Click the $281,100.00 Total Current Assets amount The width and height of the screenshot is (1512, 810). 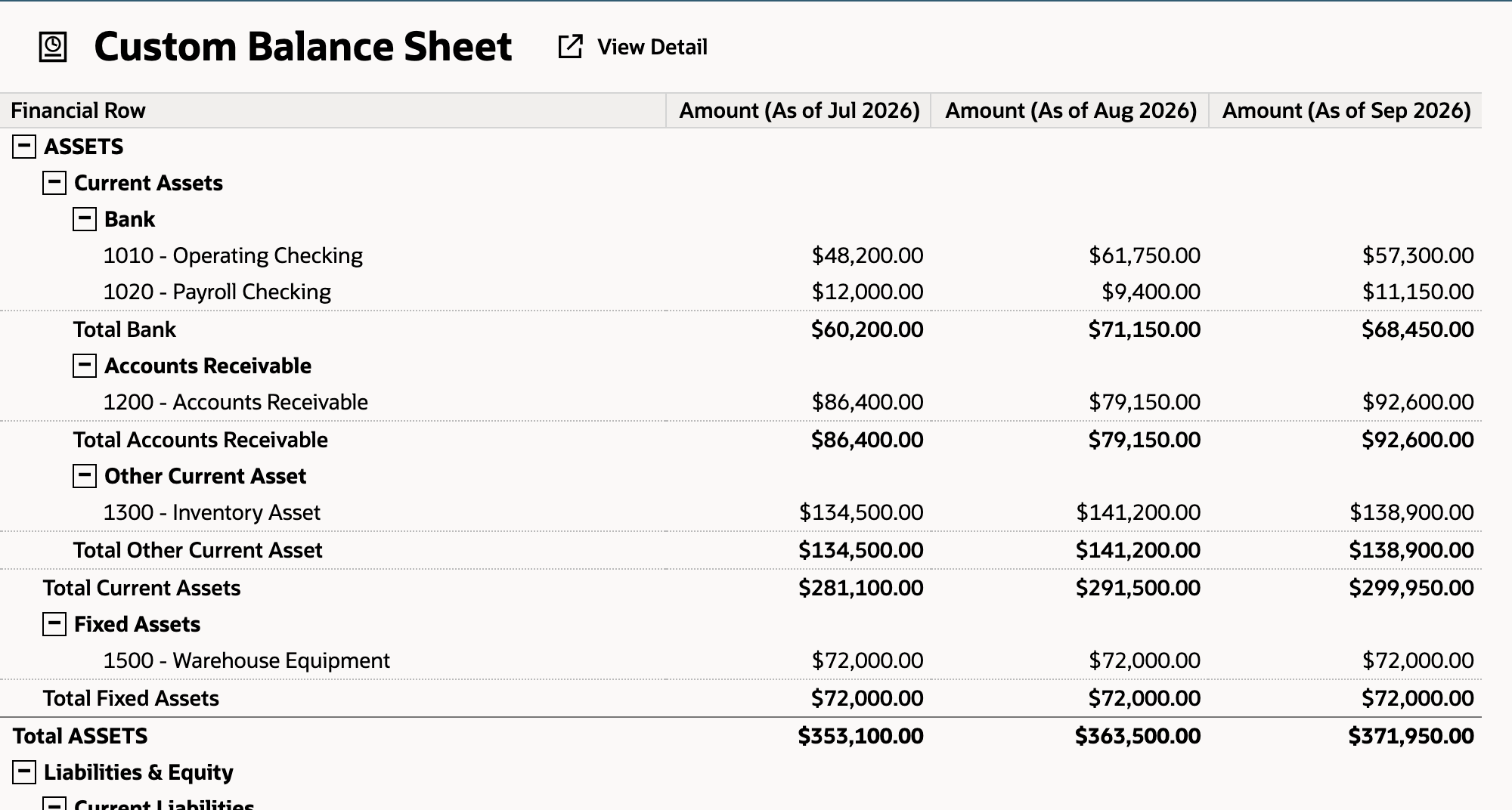point(861,588)
